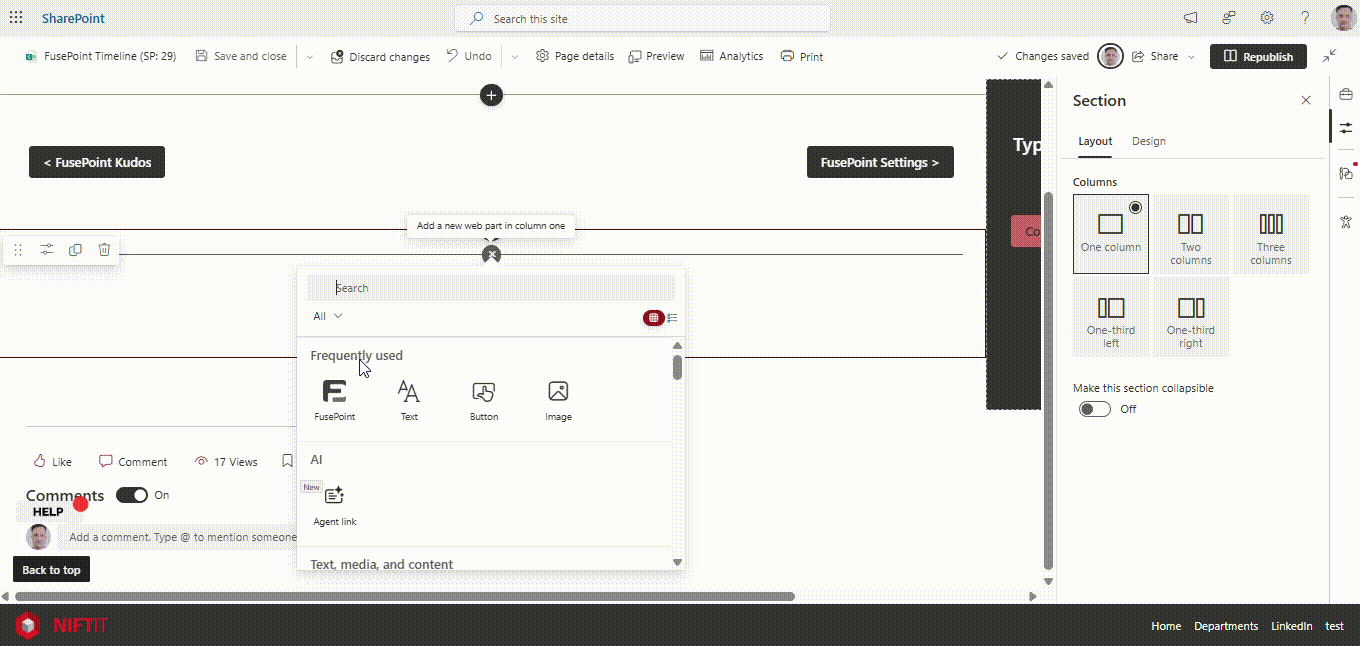Viewport: 1360px width, 646px height.
Task: Delete the section with trash icon
Action: [x=104, y=250]
